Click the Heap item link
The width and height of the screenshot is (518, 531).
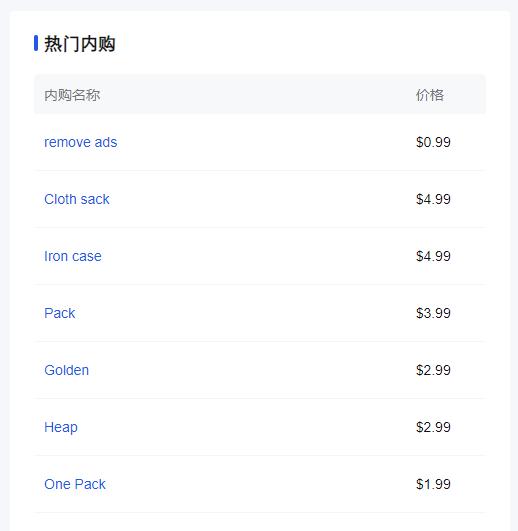61,427
